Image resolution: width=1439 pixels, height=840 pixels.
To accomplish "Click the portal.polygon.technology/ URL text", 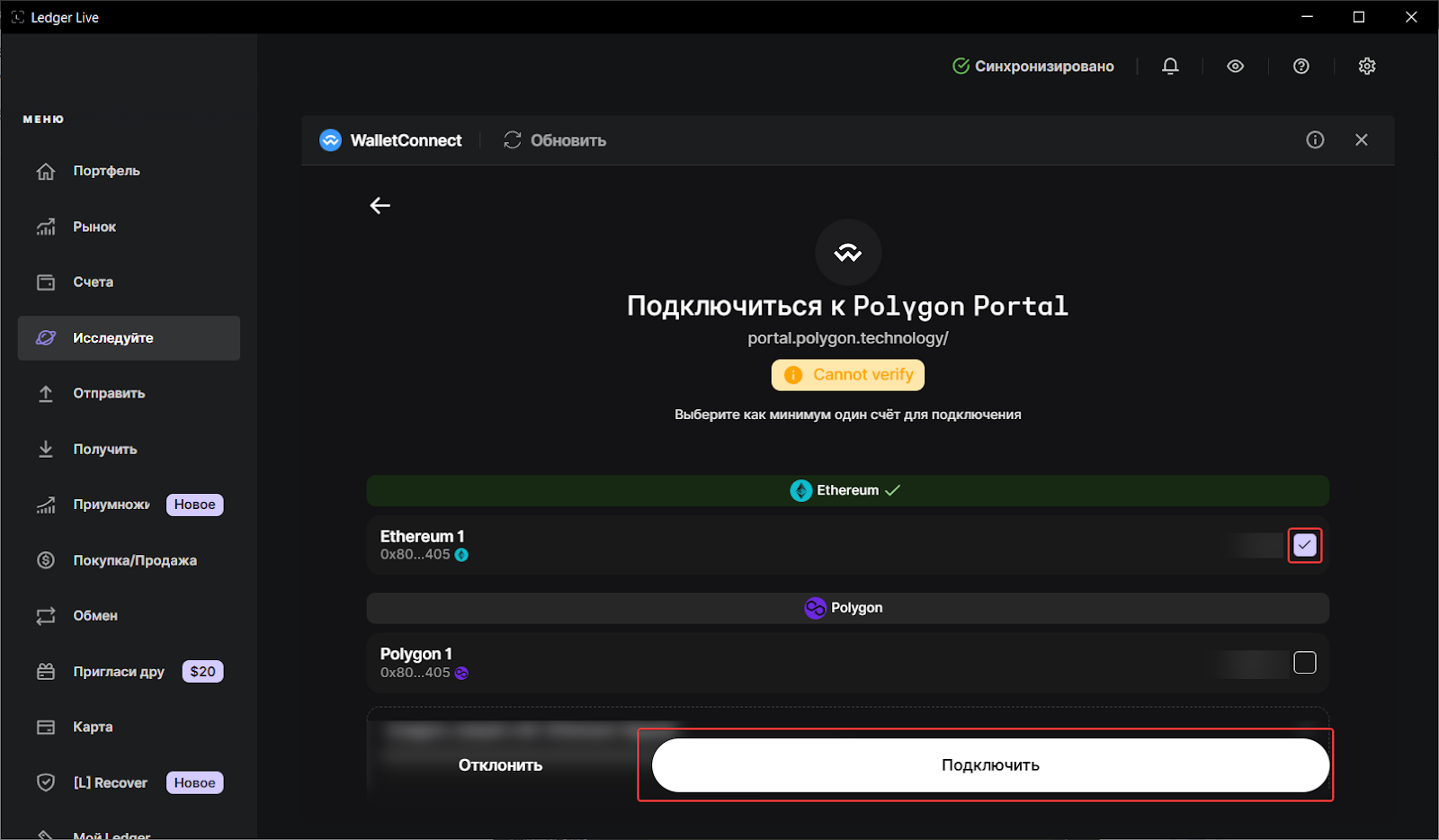I will [x=848, y=338].
